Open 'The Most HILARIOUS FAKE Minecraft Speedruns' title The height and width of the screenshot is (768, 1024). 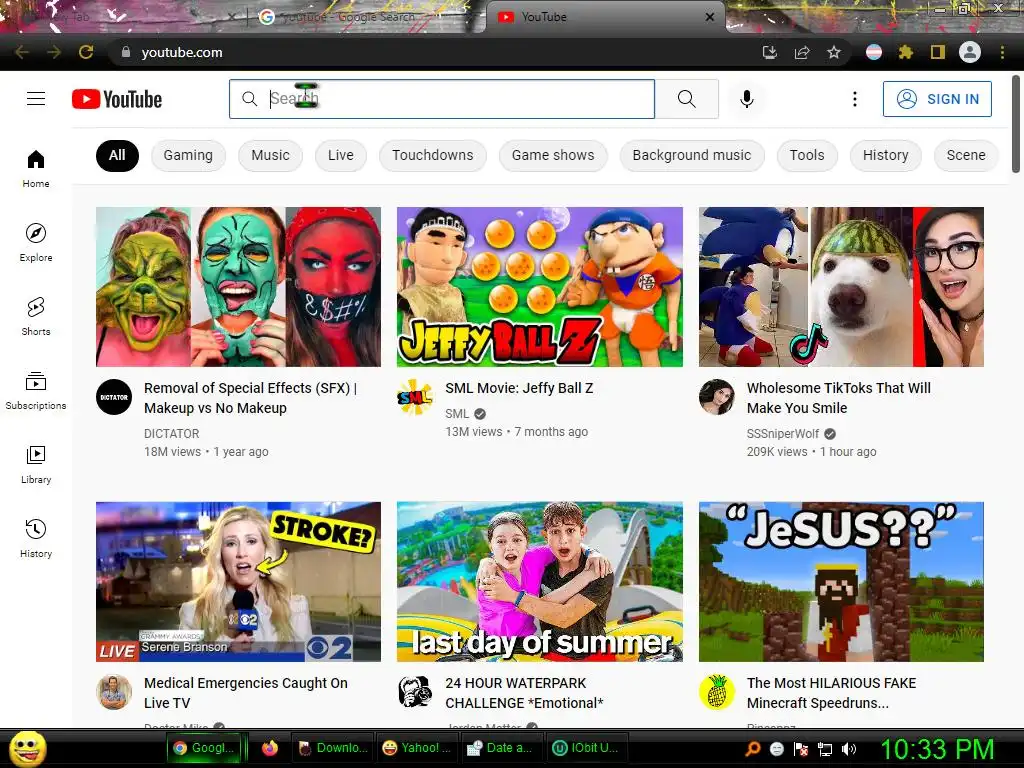[x=831, y=693]
